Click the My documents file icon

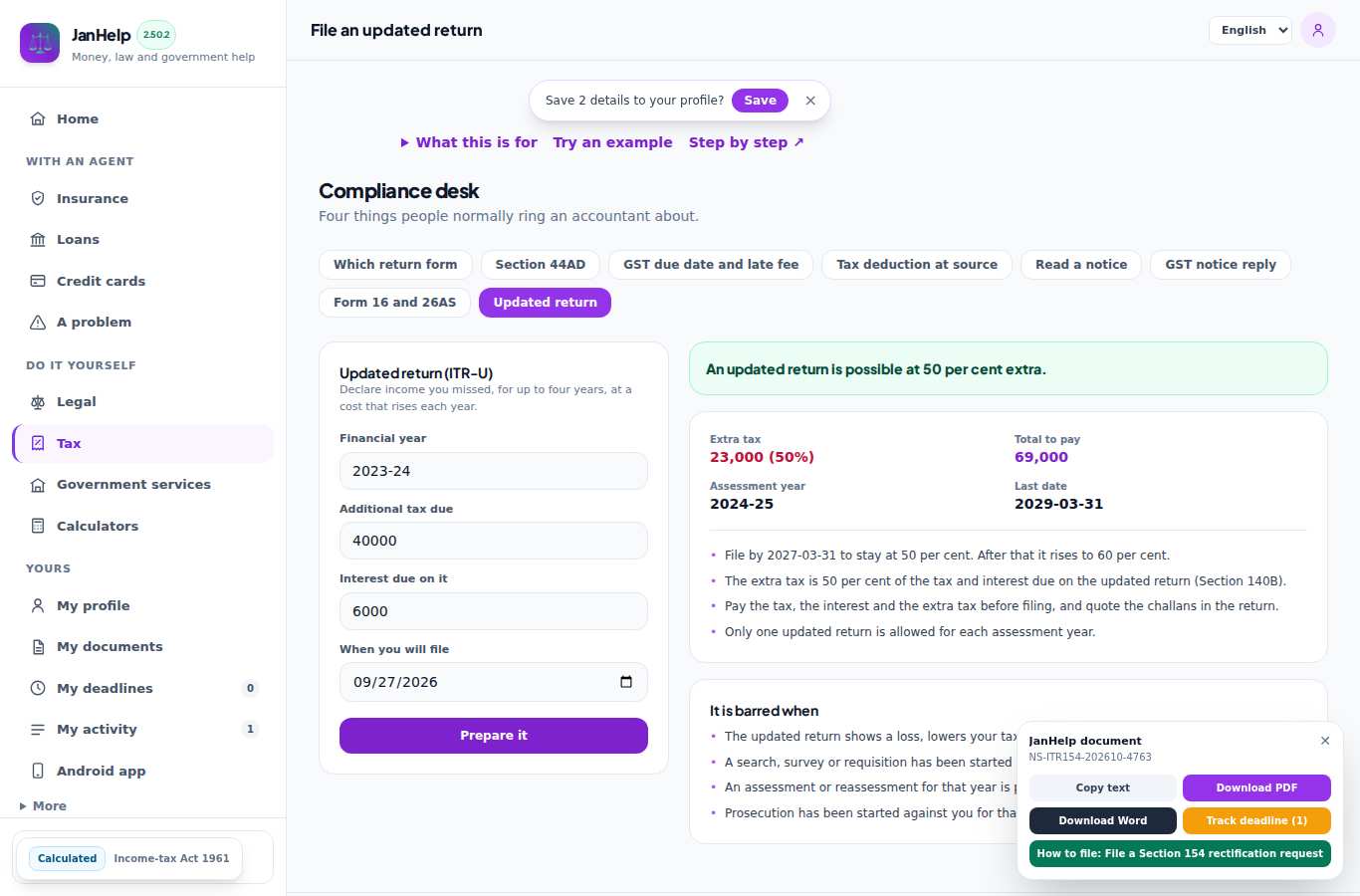[38, 646]
